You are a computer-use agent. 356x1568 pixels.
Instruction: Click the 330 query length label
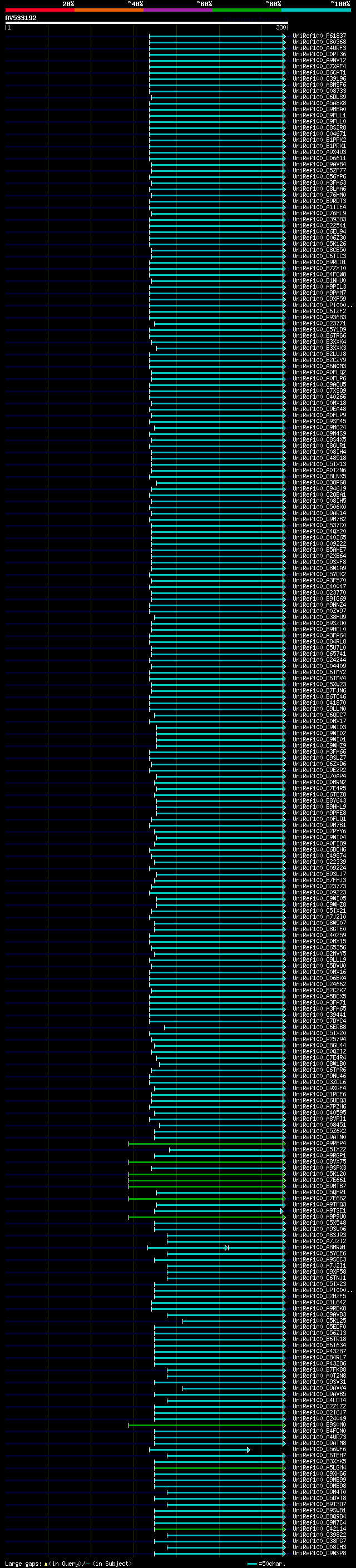click(x=280, y=27)
